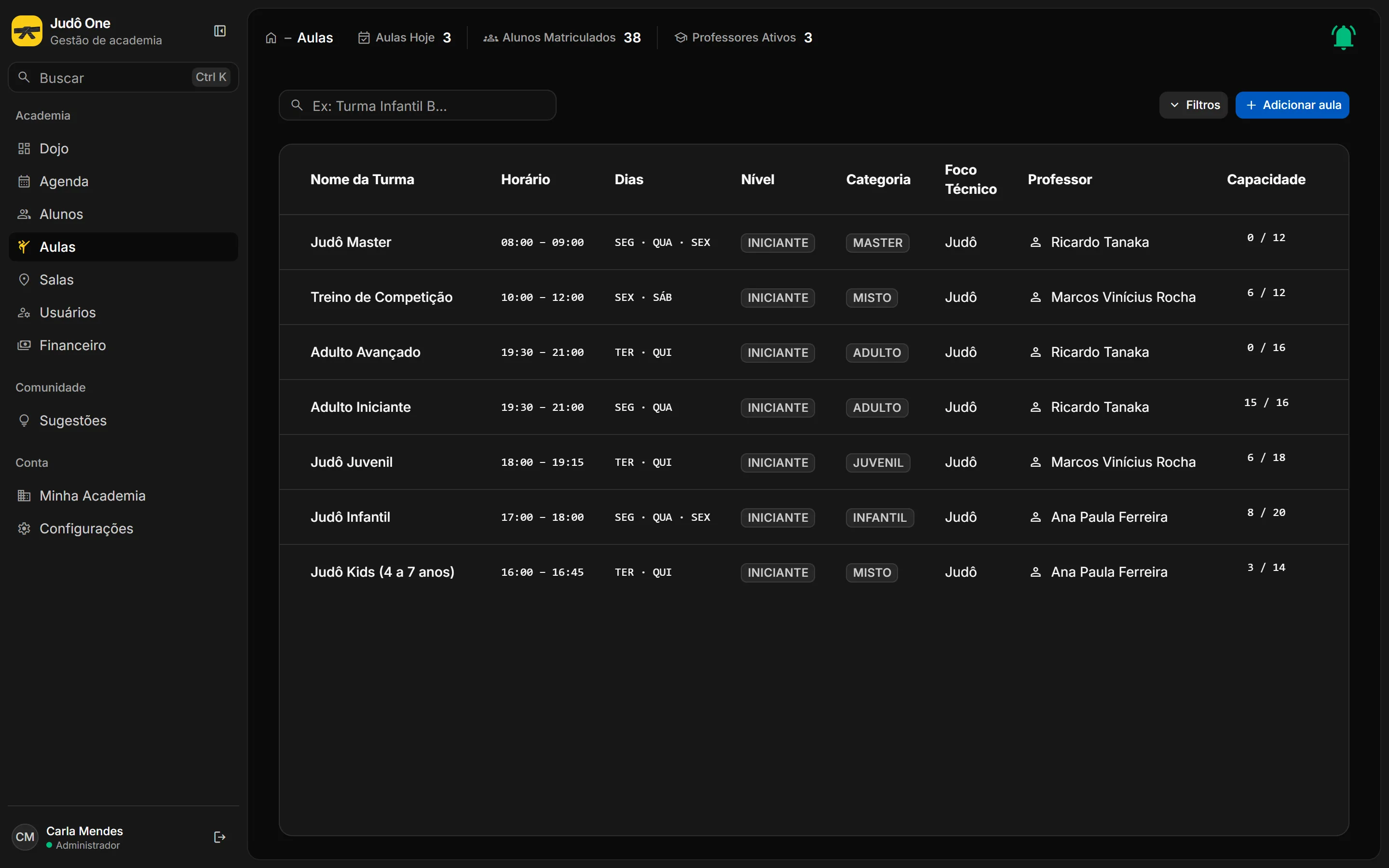Select the Adulto Avançado class name
The image size is (1389, 868).
click(366, 352)
